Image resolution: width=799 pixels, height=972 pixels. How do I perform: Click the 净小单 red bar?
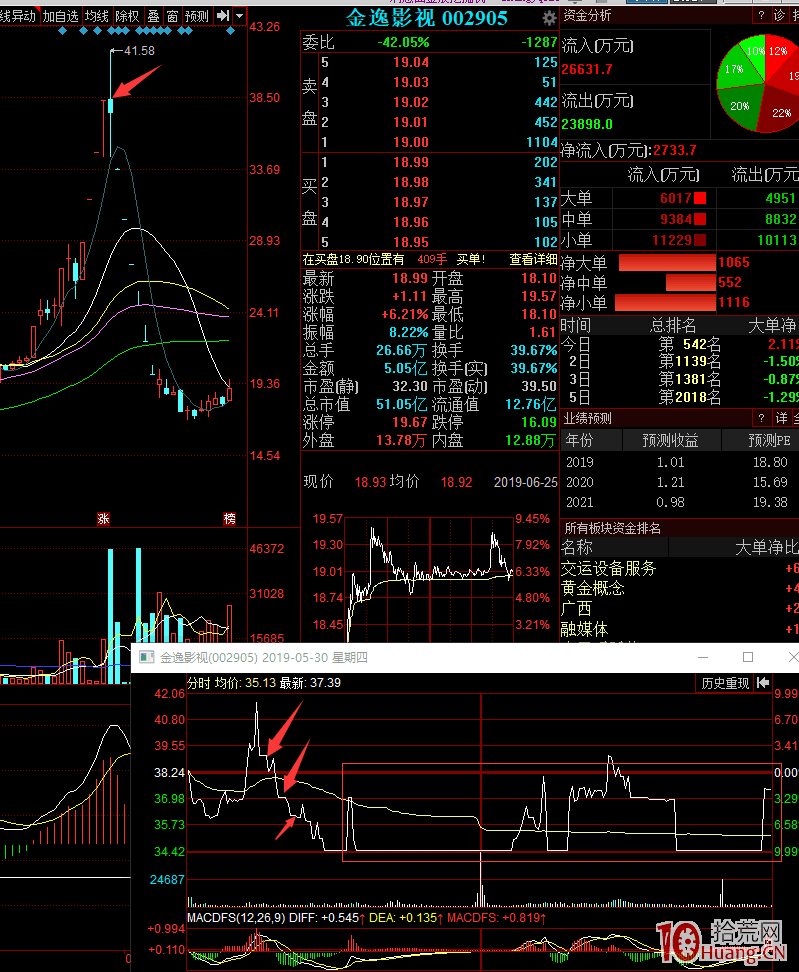pyautogui.click(x=665, y=303)
